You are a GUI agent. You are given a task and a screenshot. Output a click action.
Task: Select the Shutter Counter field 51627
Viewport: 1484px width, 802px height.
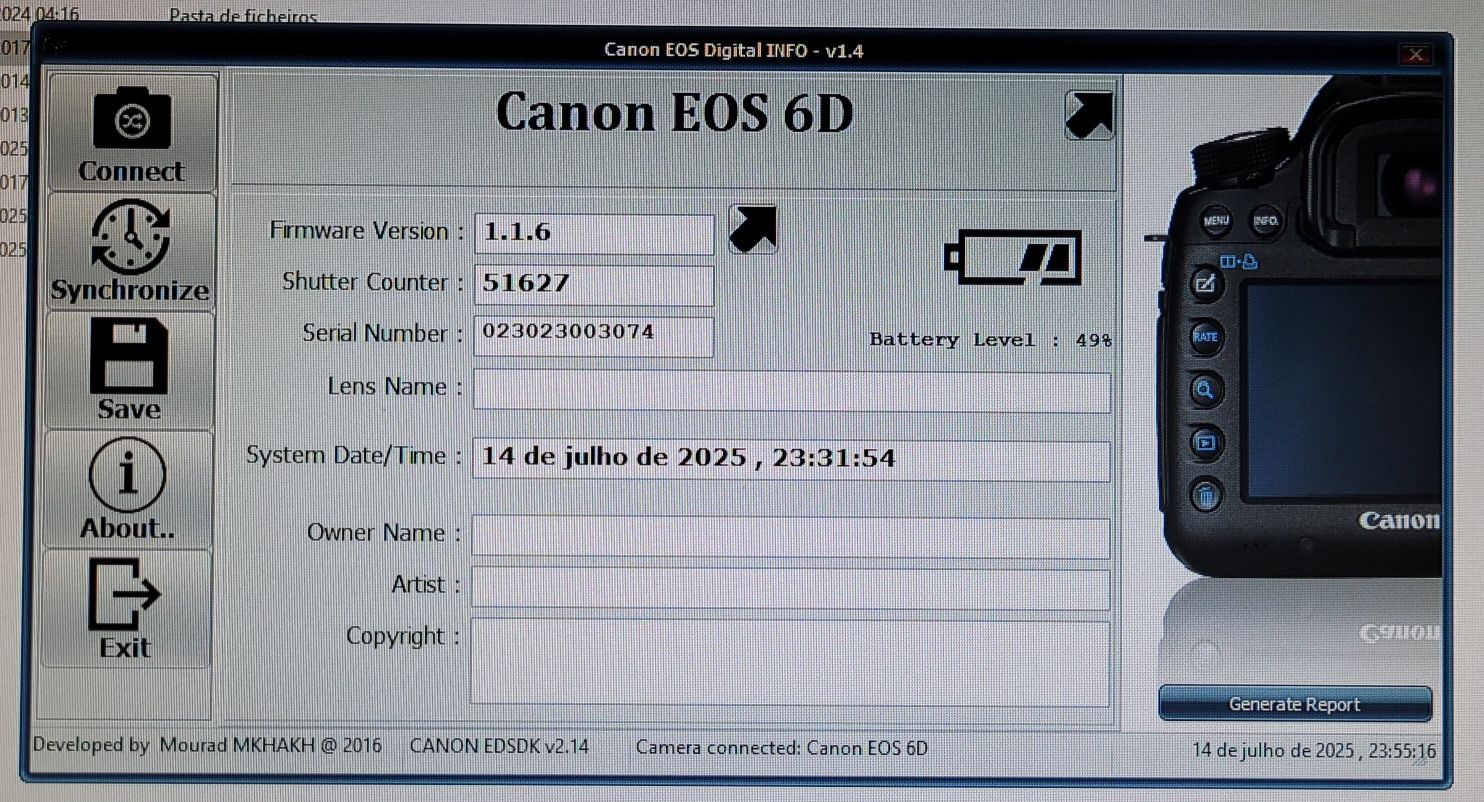point(594,285)
